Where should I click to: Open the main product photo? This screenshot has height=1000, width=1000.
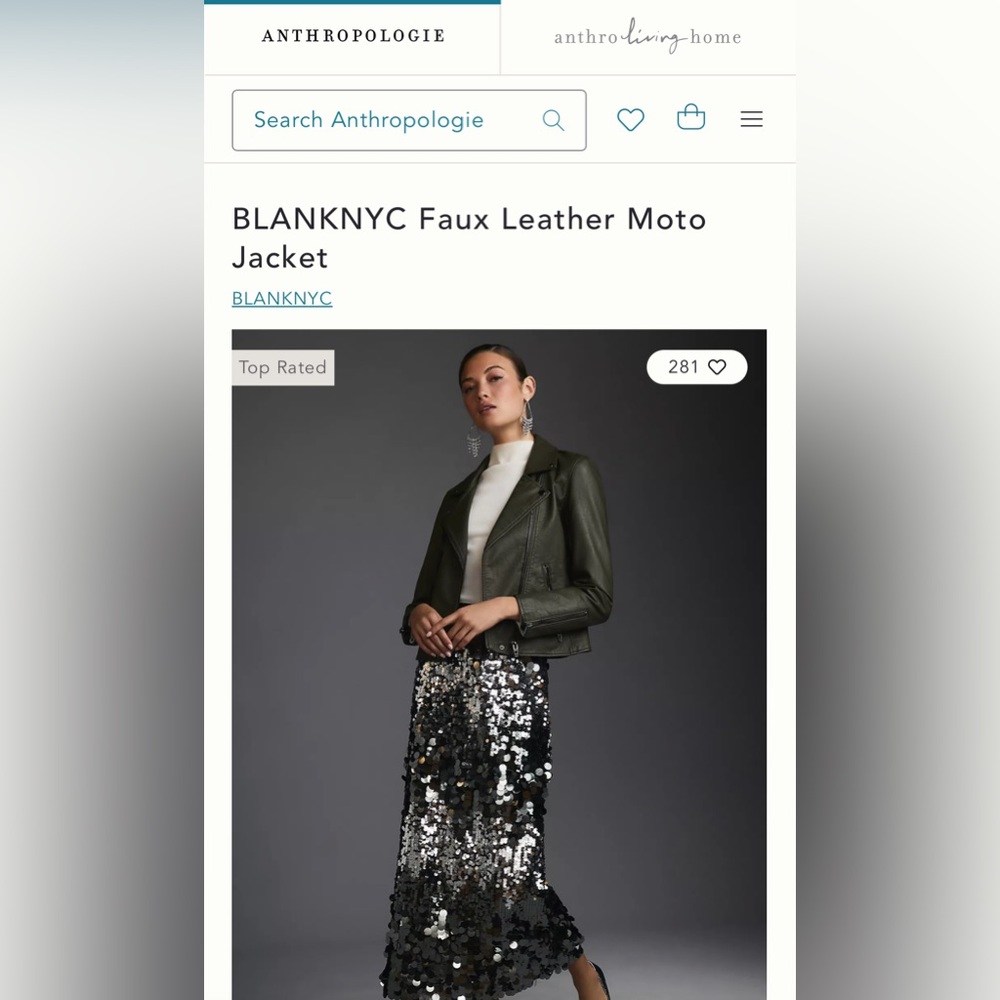click(499, 664)
